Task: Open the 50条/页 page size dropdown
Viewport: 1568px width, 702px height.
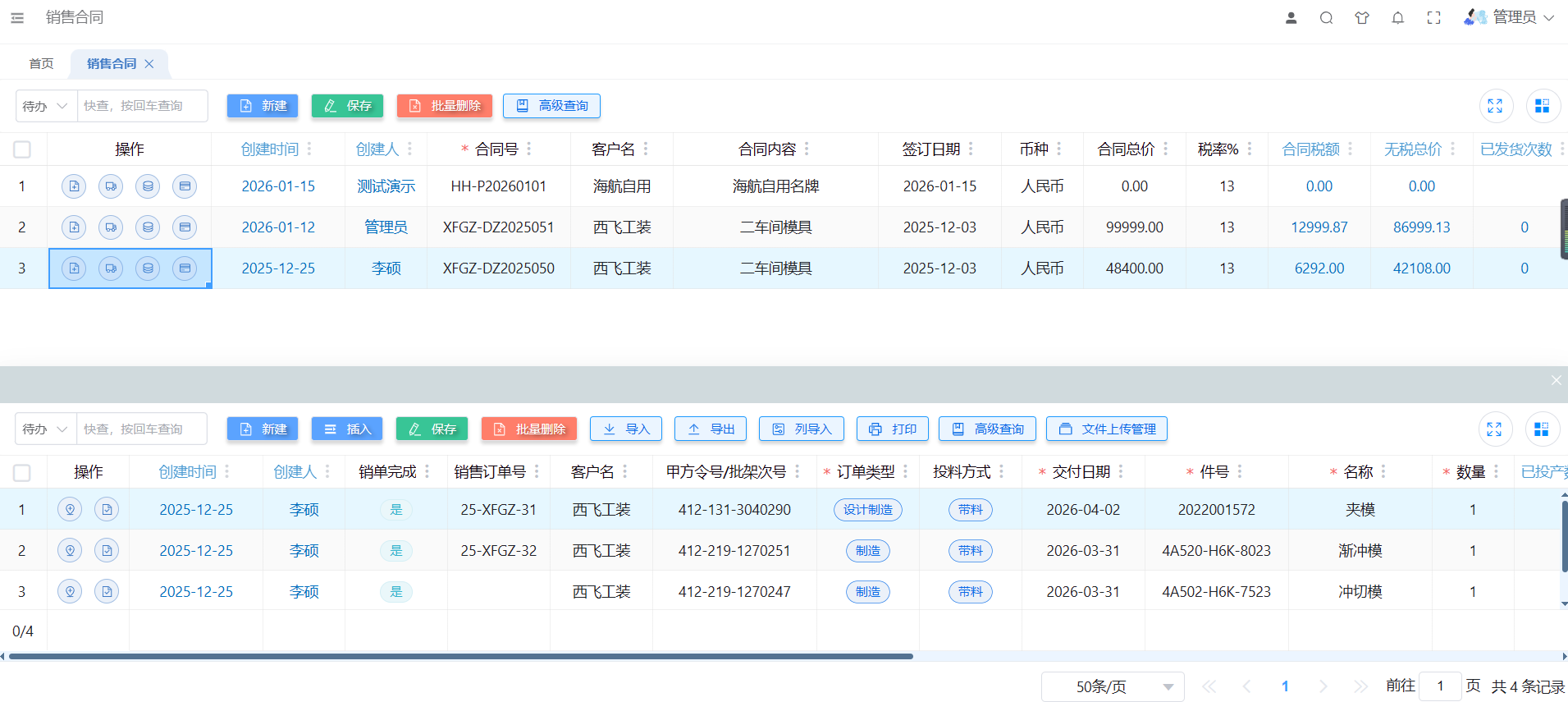Action: [x=1113, y=686]
